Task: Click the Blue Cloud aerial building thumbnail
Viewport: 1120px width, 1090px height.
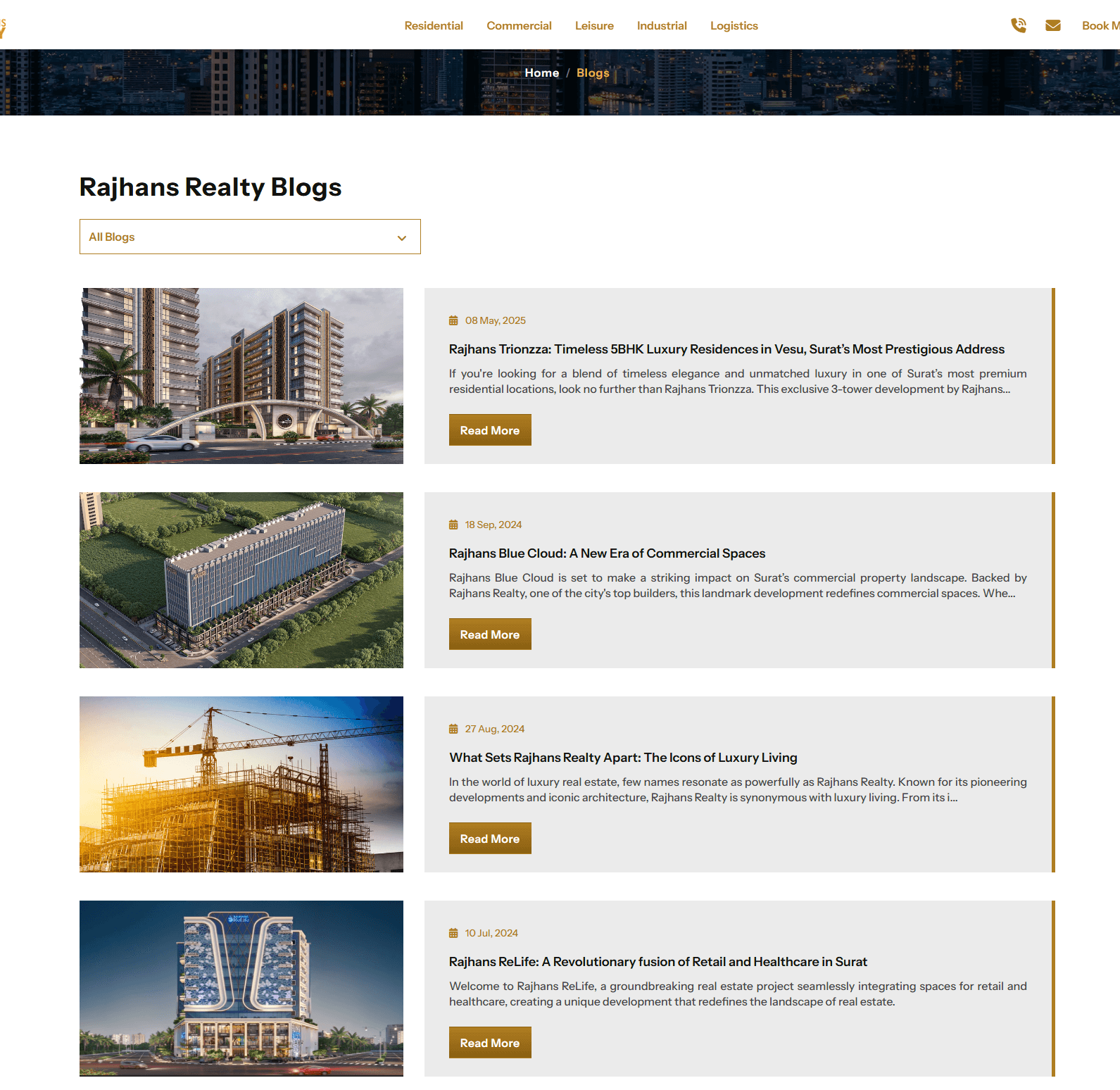Action: click(x=241, y=580)
